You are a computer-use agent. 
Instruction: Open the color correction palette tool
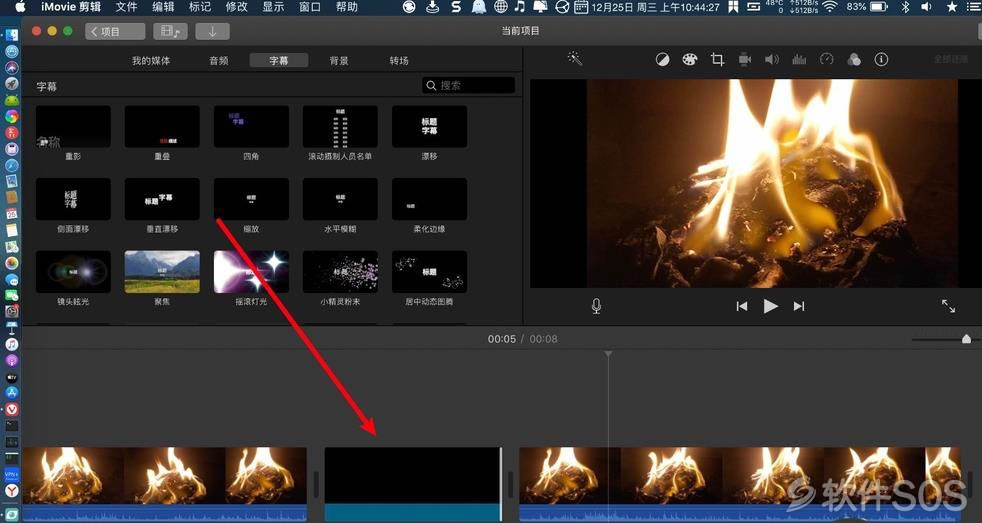(690, 60)
